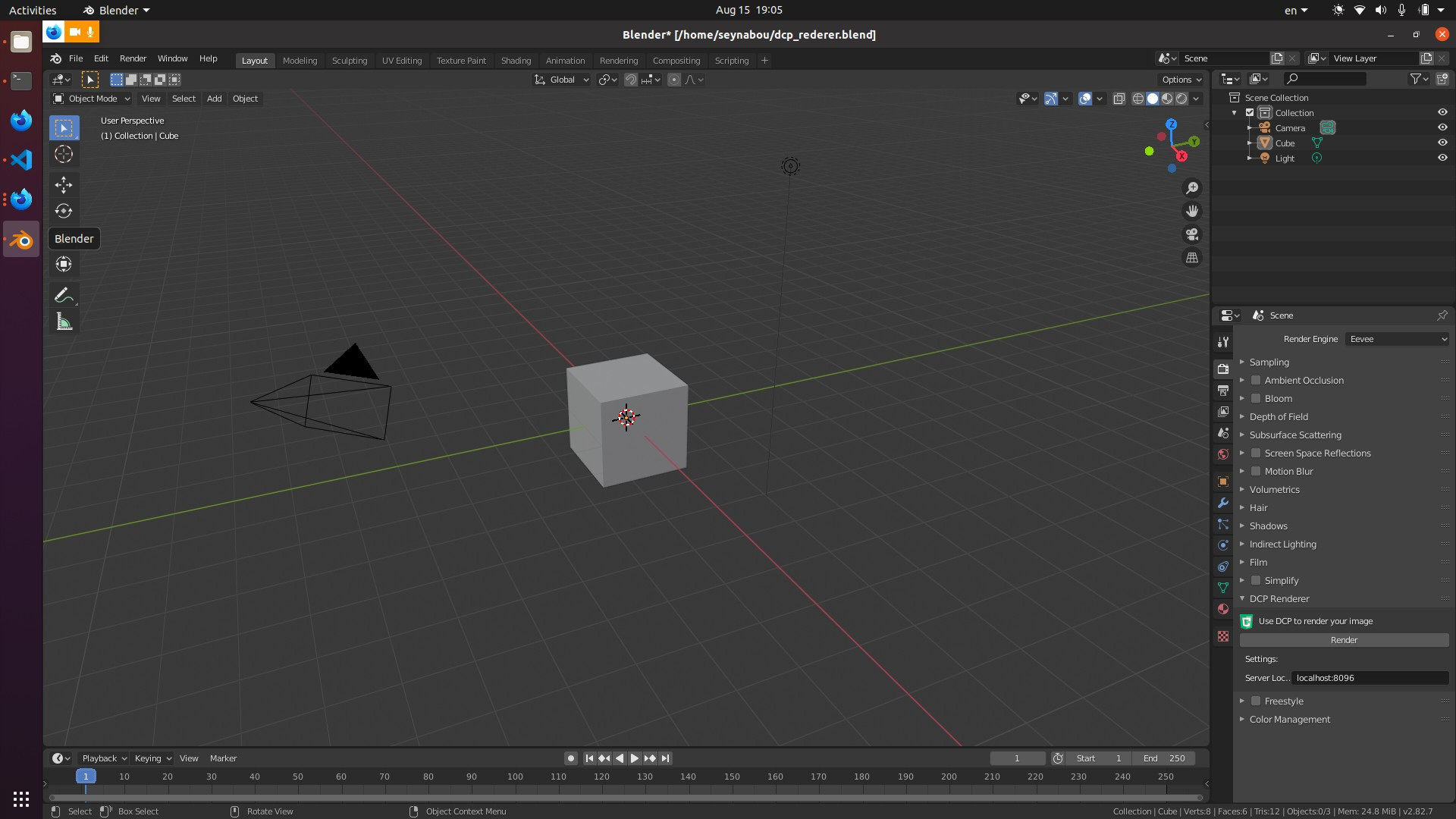
Task: Select the Annotate pencil tool
Action: 64,295
